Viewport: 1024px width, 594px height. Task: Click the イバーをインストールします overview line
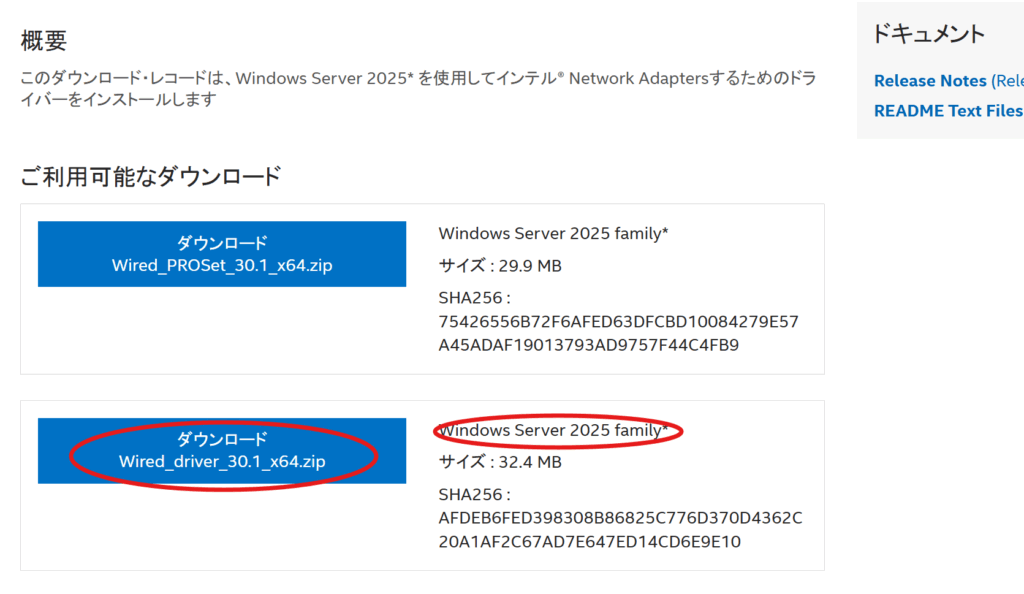coord(118,100)
